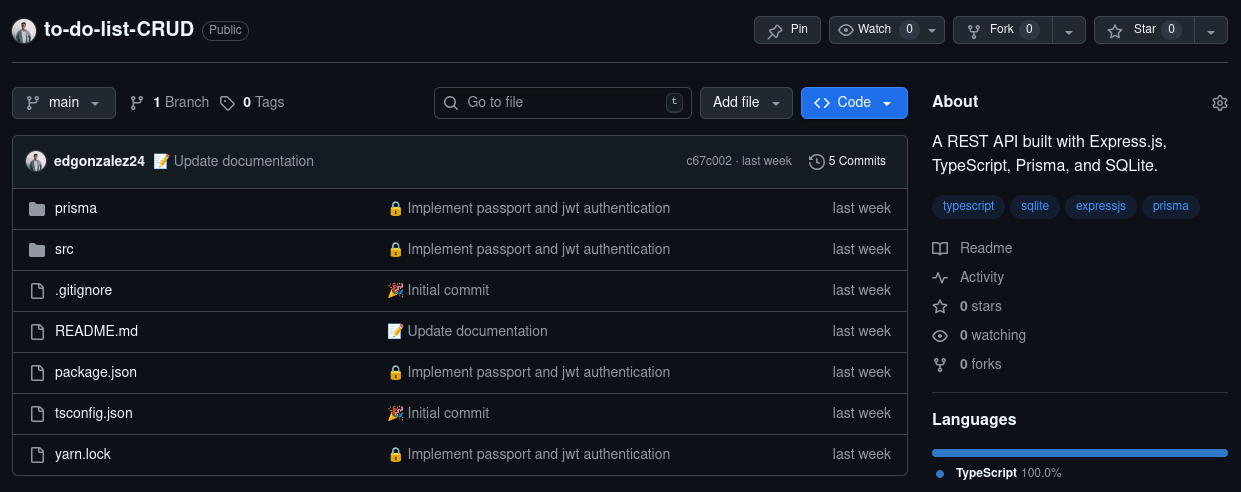Open the src folder
This screenshot has width=1241, height=492.
pos(64,250)
